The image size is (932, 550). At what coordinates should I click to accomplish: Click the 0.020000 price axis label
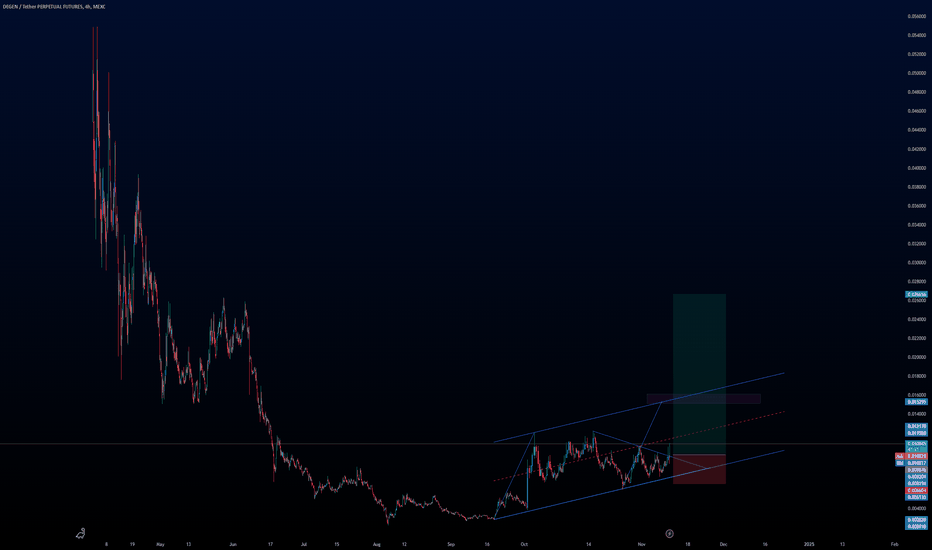(x=916, y=357)
